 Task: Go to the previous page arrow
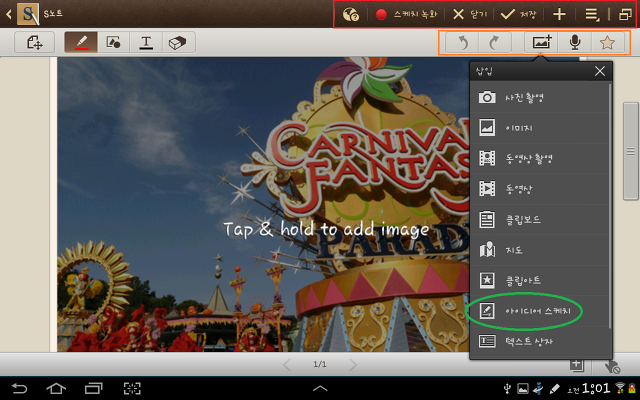[287, 364]
